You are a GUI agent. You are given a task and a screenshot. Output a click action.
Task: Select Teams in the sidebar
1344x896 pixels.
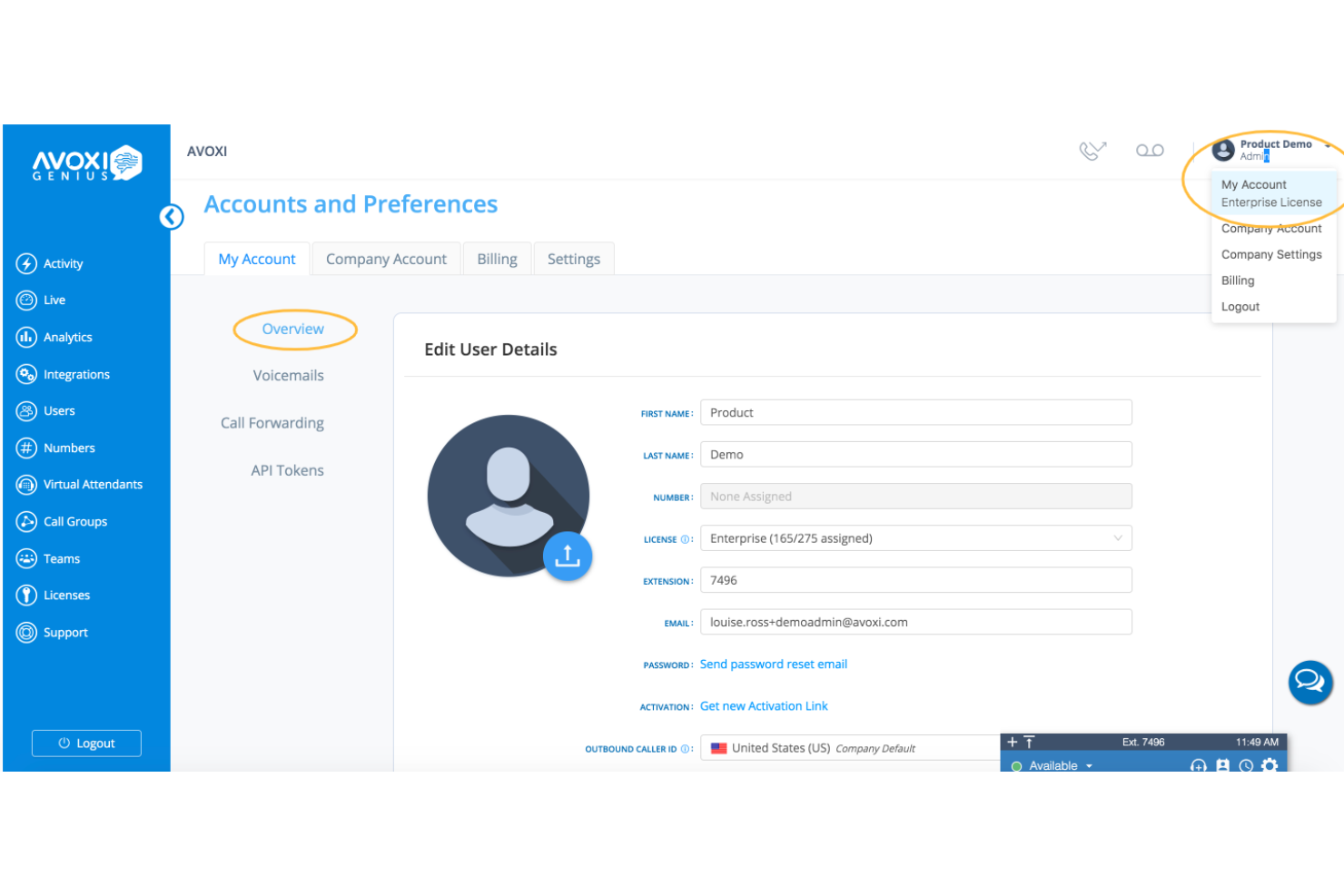[x=48, y=558]
